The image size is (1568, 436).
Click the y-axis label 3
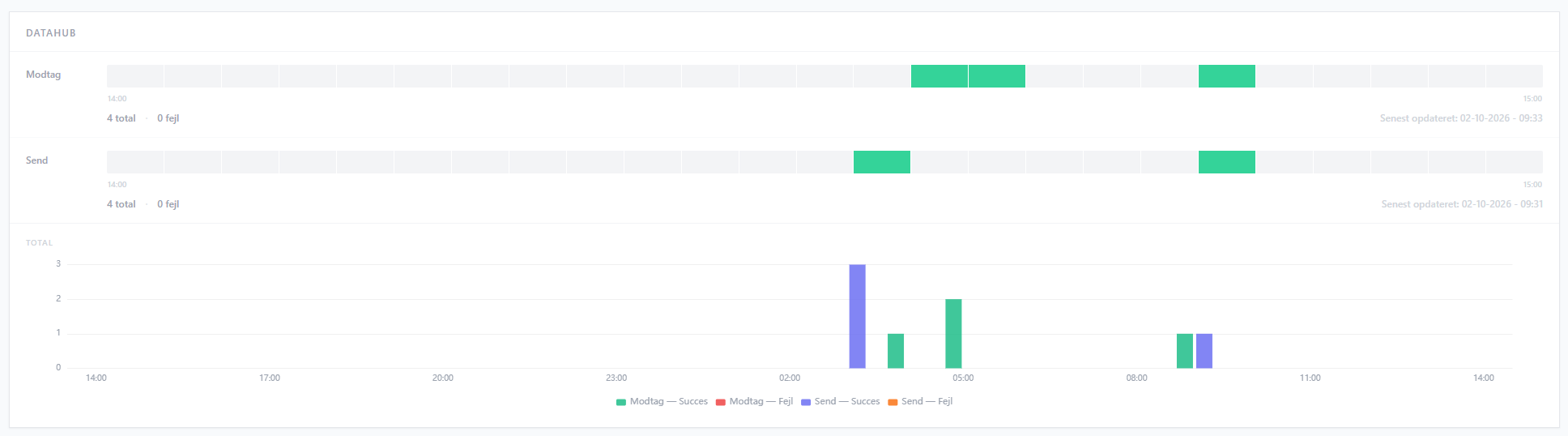click(x=58, y=264)
